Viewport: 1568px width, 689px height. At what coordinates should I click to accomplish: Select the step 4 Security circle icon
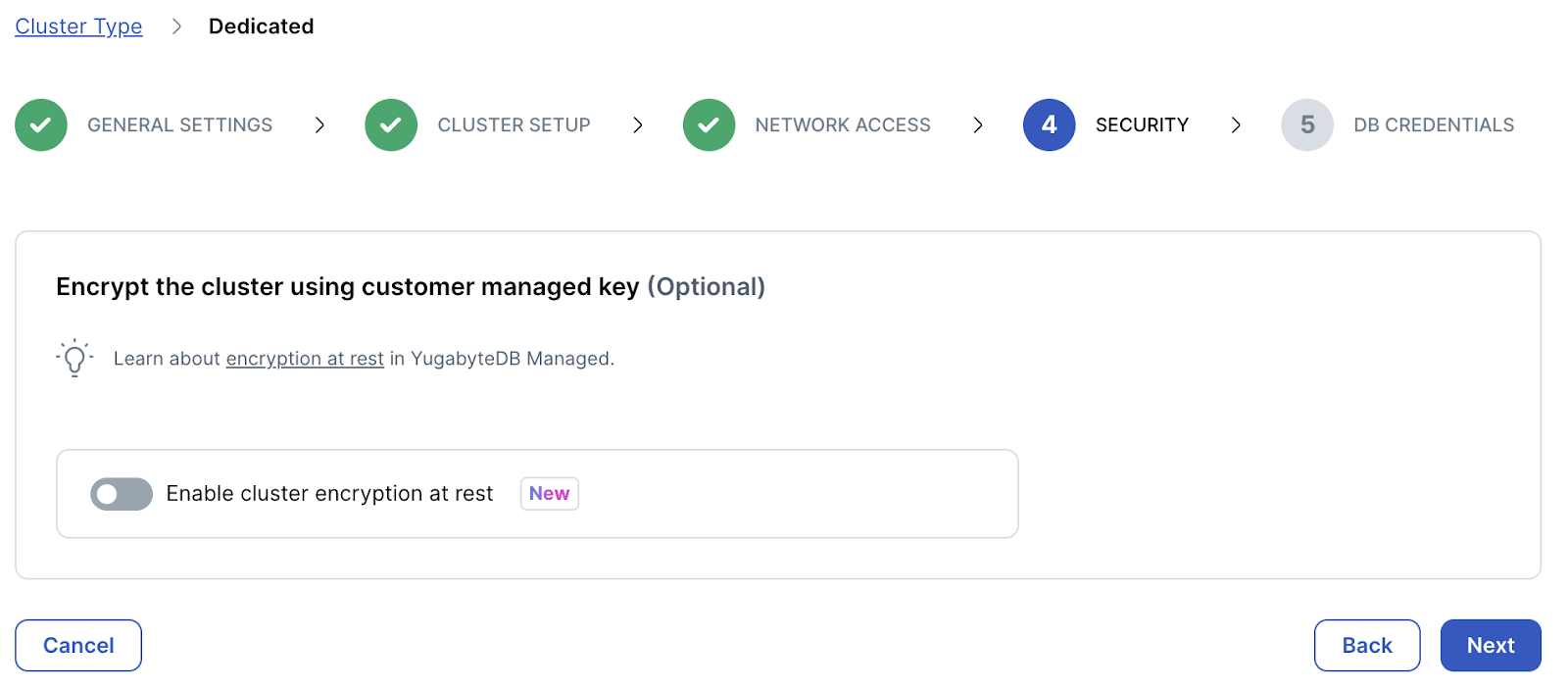(1049, 124)
